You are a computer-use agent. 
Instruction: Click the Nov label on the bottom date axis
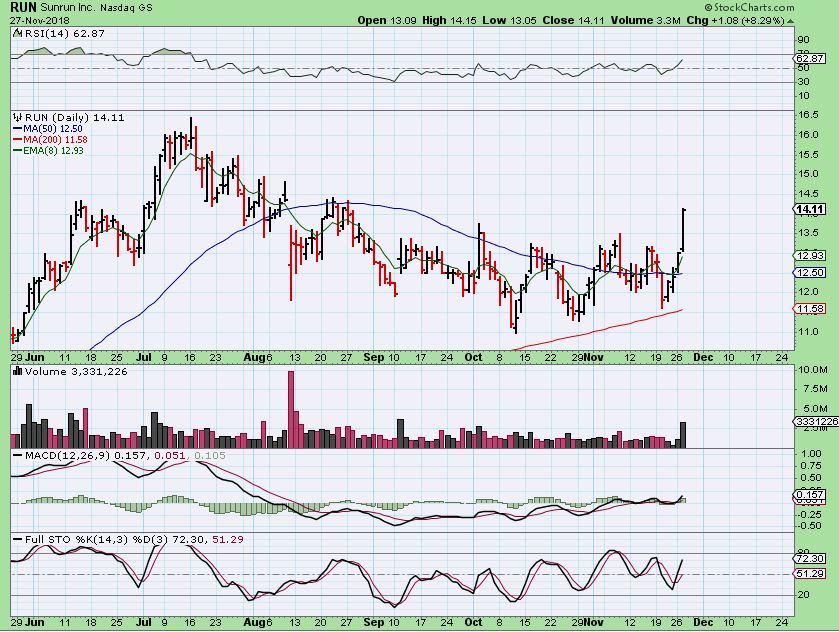tap(594, 623)
